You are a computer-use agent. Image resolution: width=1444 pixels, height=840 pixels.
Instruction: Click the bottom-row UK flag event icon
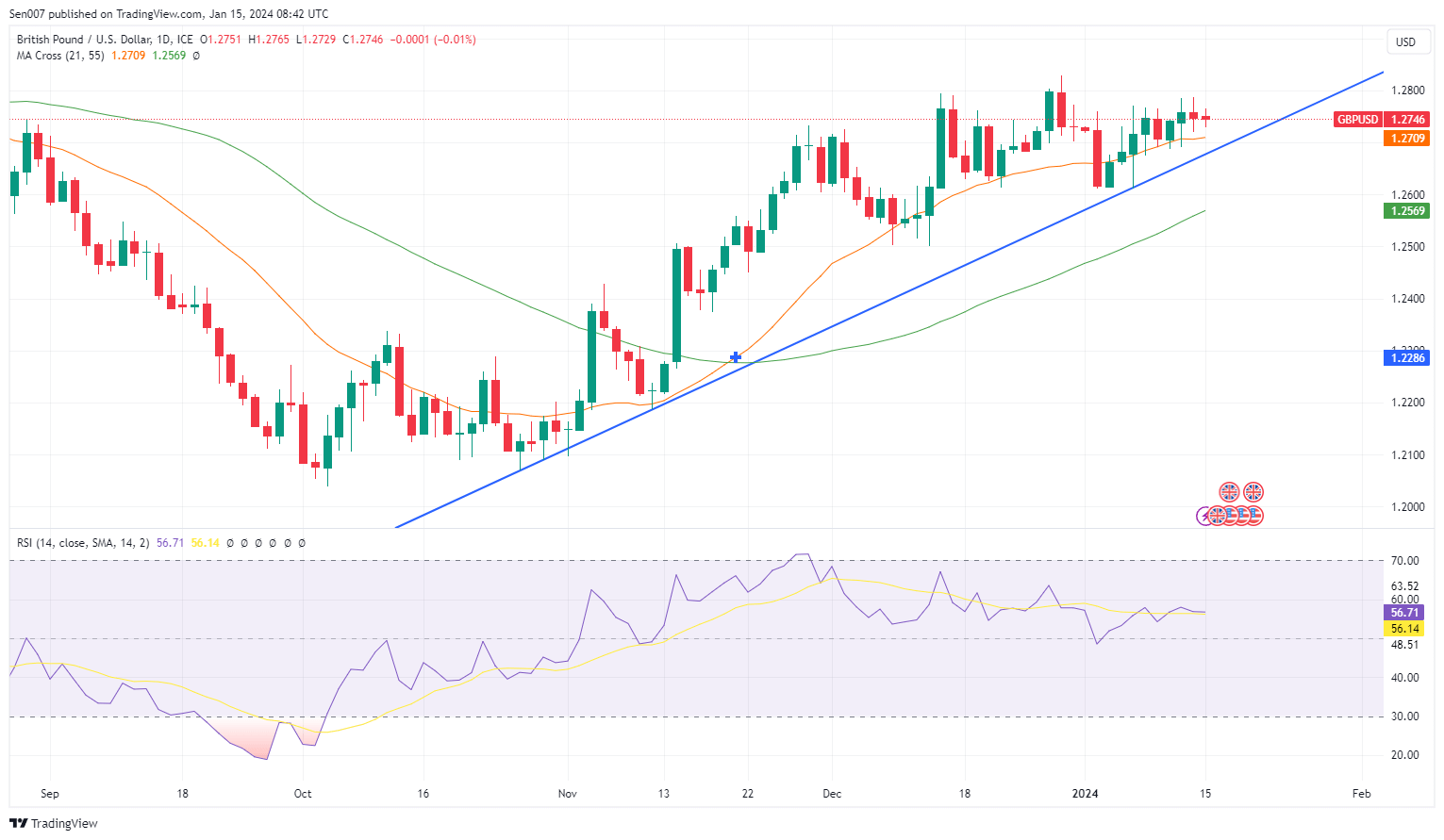[1218, 516]
